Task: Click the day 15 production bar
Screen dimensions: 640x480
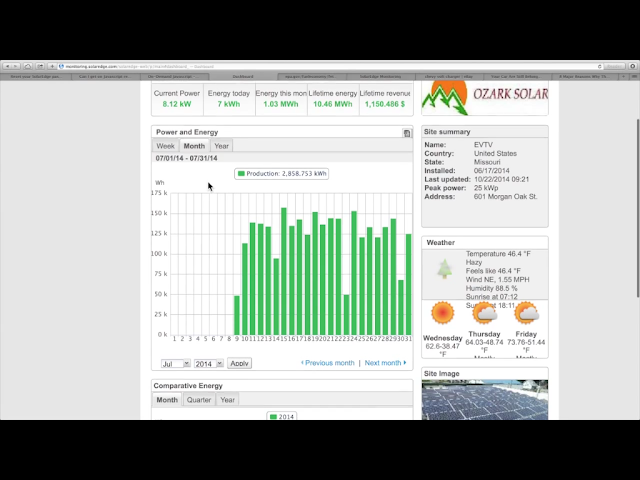Action: [284, 271]
